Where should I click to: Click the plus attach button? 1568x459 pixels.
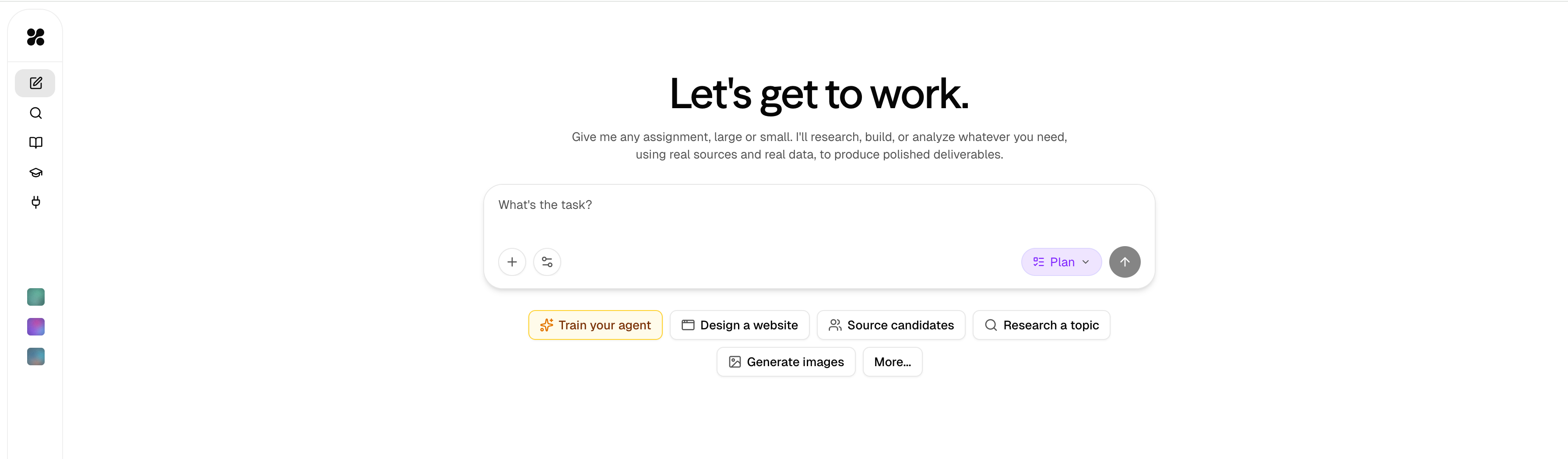coord(512,262)
